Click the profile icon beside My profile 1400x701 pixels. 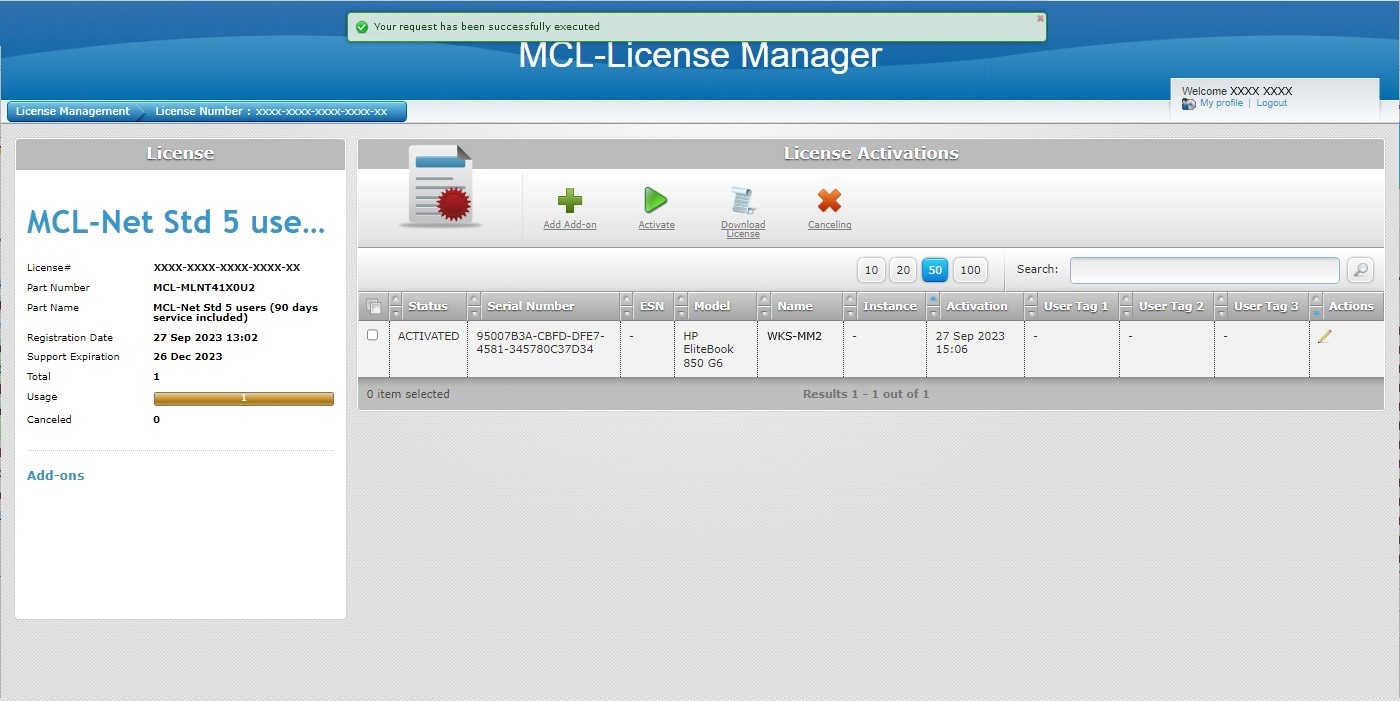click(x=1189, y=104)
